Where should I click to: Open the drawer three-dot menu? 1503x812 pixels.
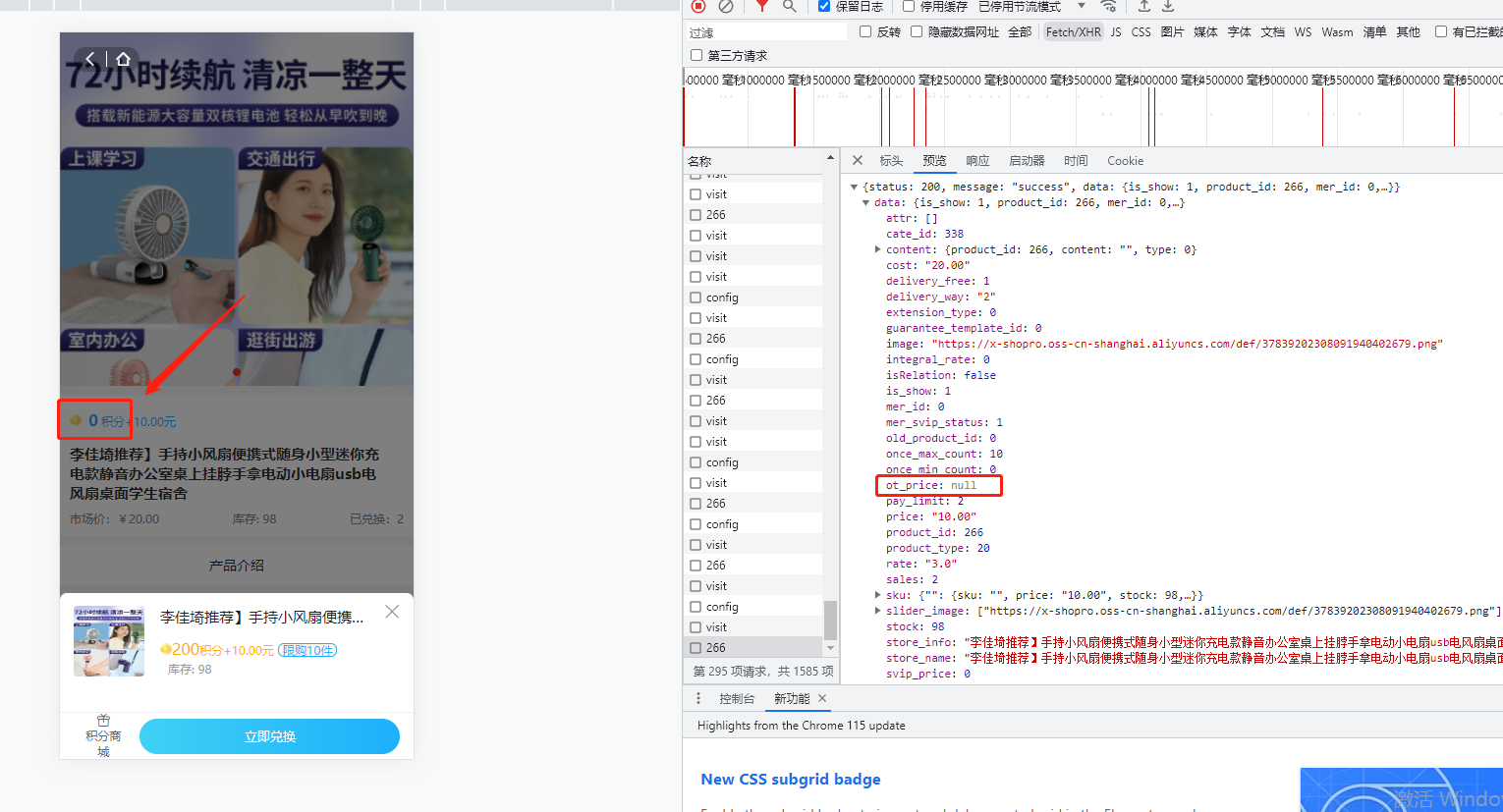tap(698, 698)
